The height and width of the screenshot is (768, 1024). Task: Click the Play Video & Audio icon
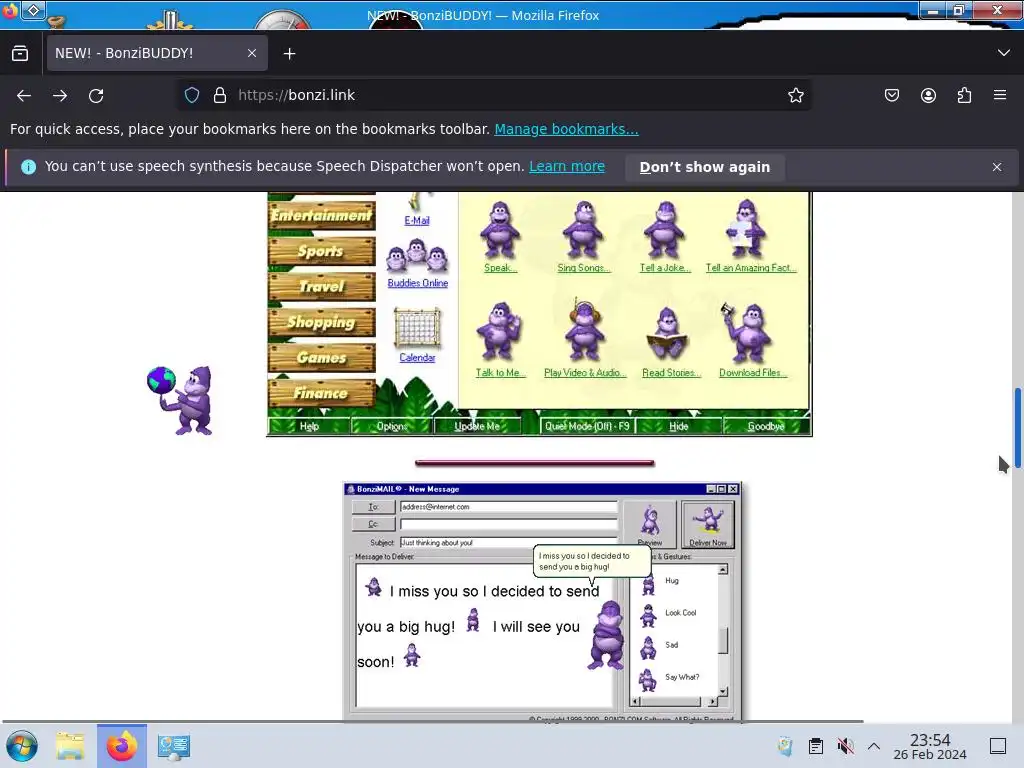pos(584,330)
